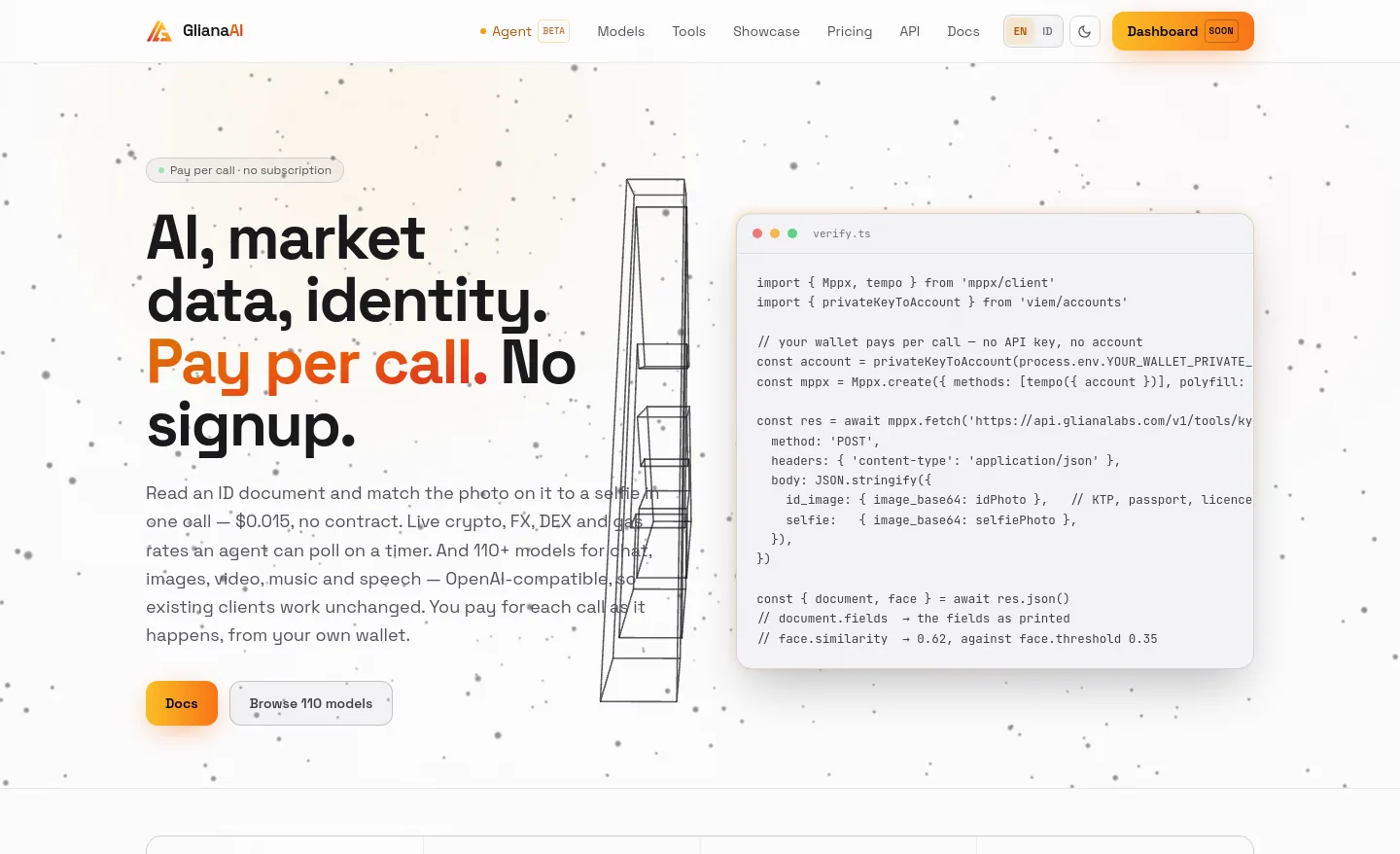
Task: Click the 'await res.json()' code line
Action: point(913,599)
